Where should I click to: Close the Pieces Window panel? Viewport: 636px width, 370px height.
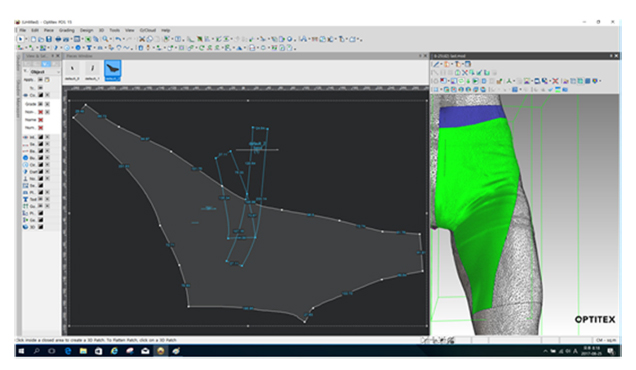tap(425, 56)
